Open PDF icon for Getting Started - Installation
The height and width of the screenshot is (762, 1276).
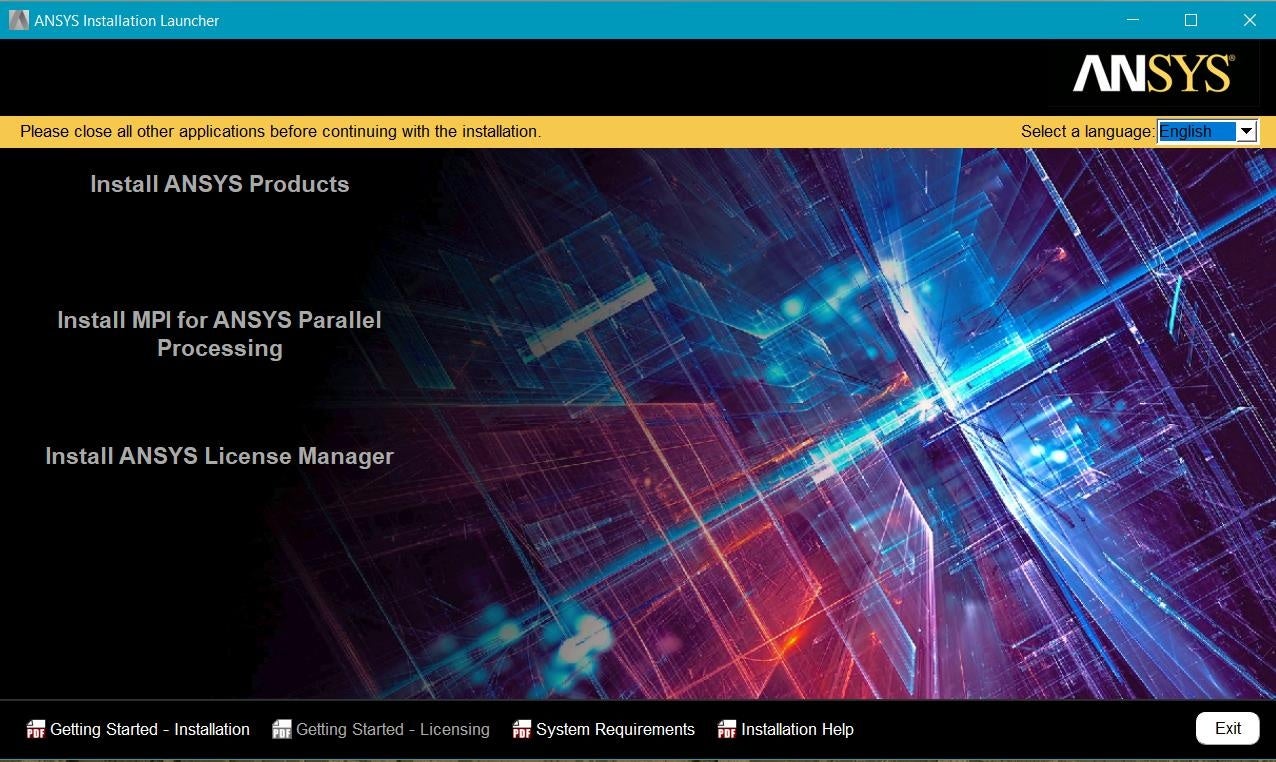click(x=36, y=729)
